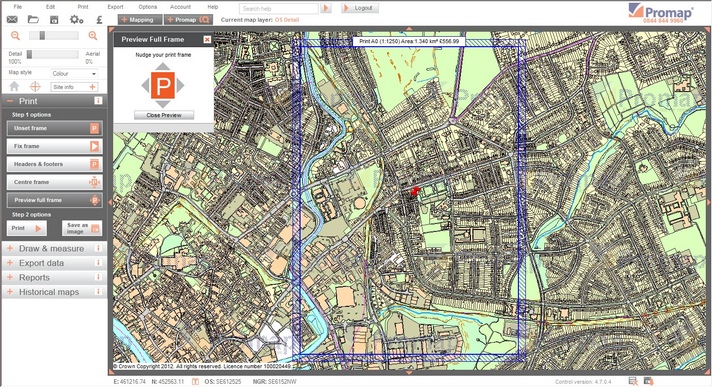Click the pound sterling pricing icon
The width and height of the screenshot is (712, 387).
tap(99, 20)
